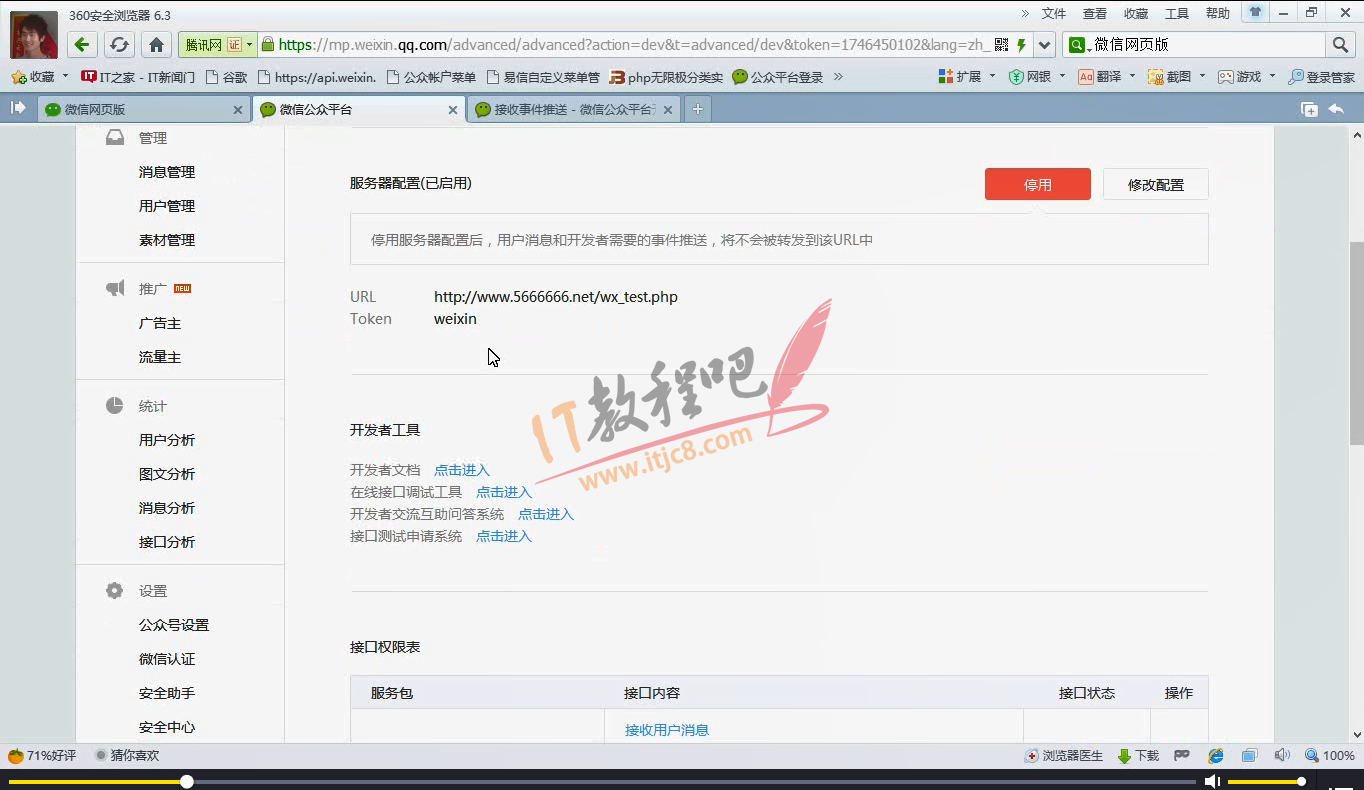The image size is (1364, 790).
Task: Expand the address bar dropdown arrow
Action: tap(1044, 45)
